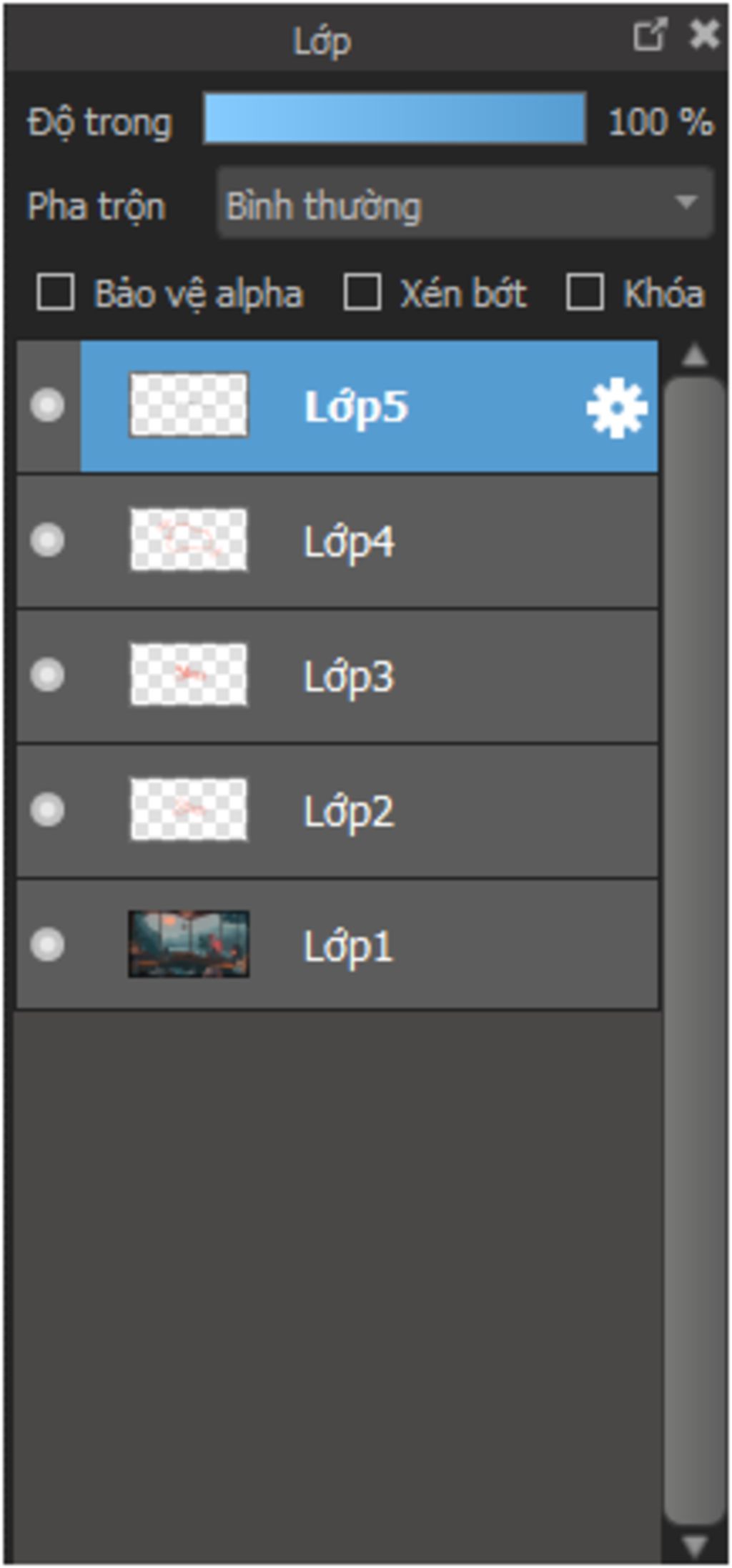Click the Lớp1 image thumbnail
Viewport: 732px width, 1568px height.
(189, 944)
